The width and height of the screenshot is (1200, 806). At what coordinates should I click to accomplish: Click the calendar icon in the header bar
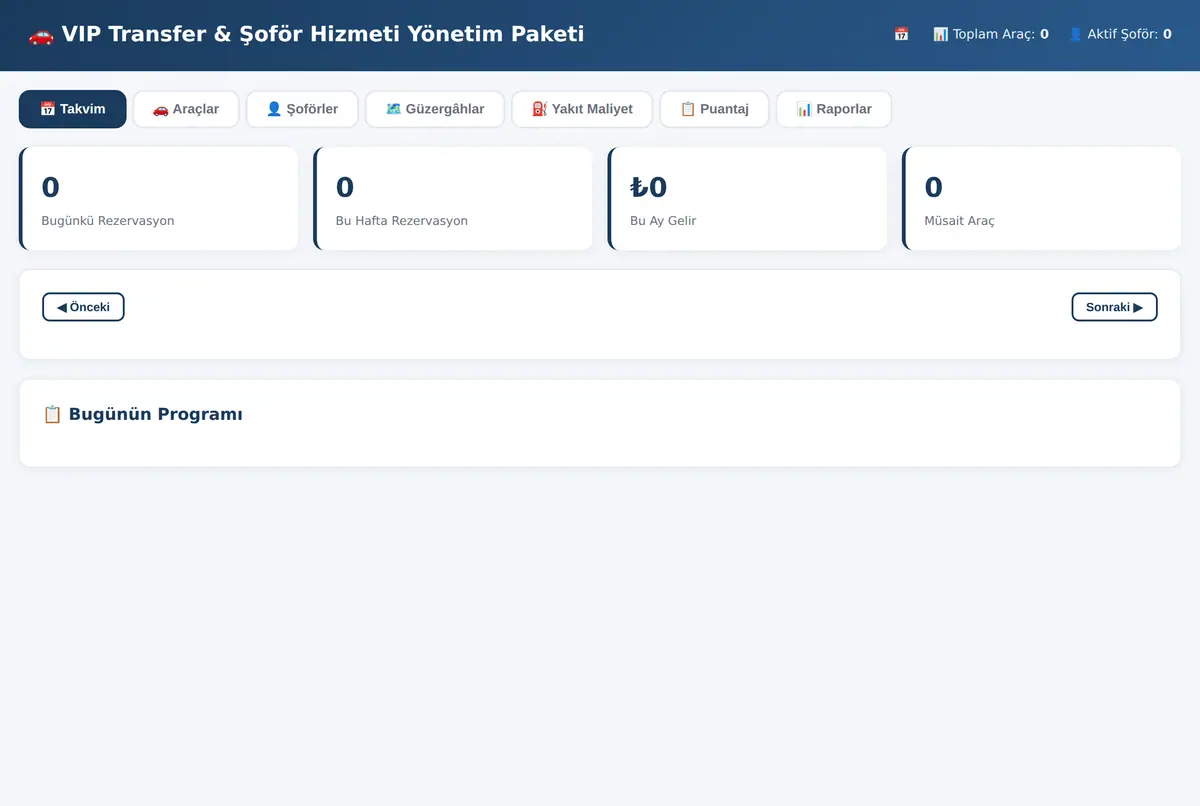[901, 34]
